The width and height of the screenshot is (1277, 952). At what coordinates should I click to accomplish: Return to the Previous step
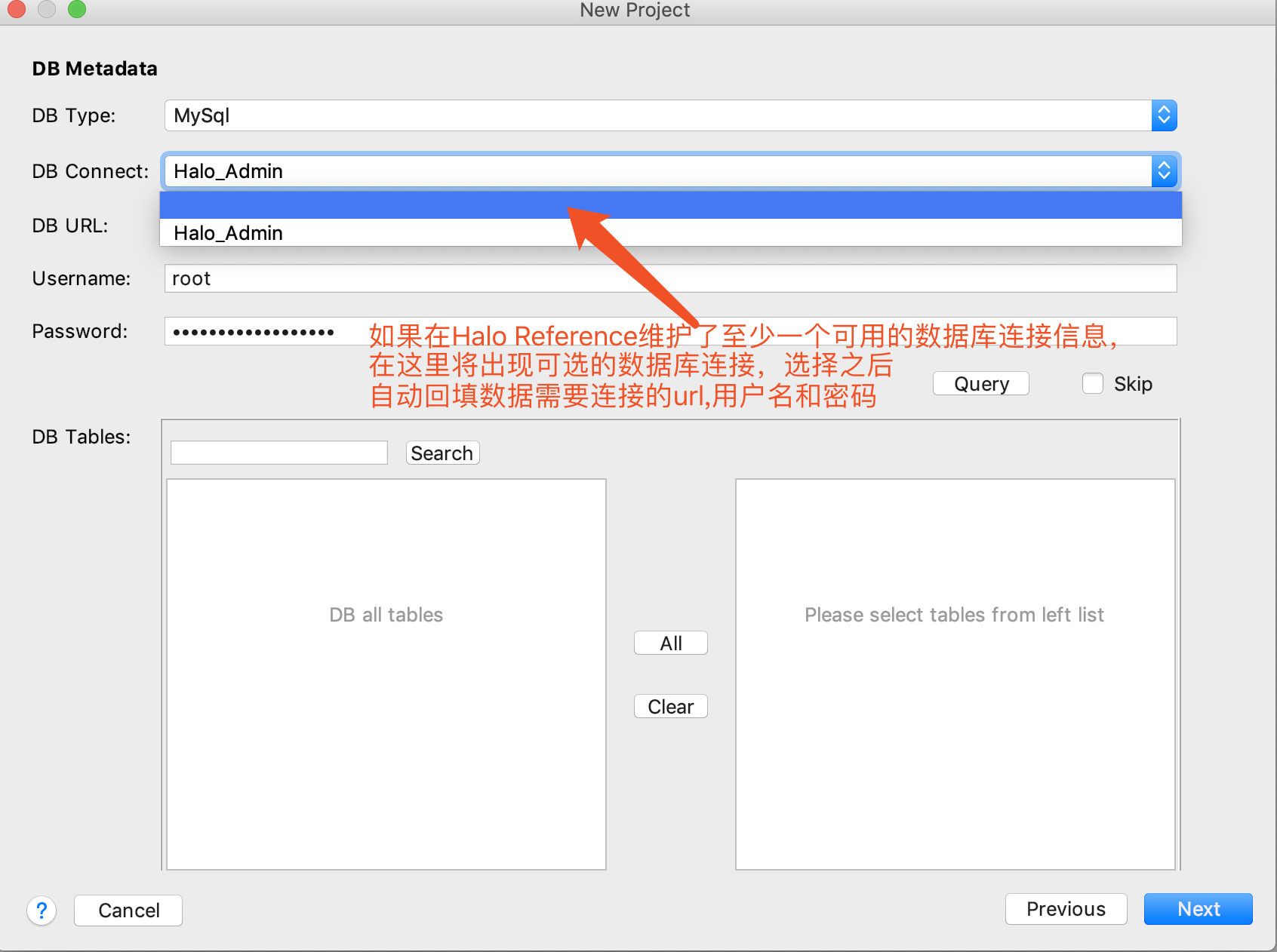(x=1066, y=909)
